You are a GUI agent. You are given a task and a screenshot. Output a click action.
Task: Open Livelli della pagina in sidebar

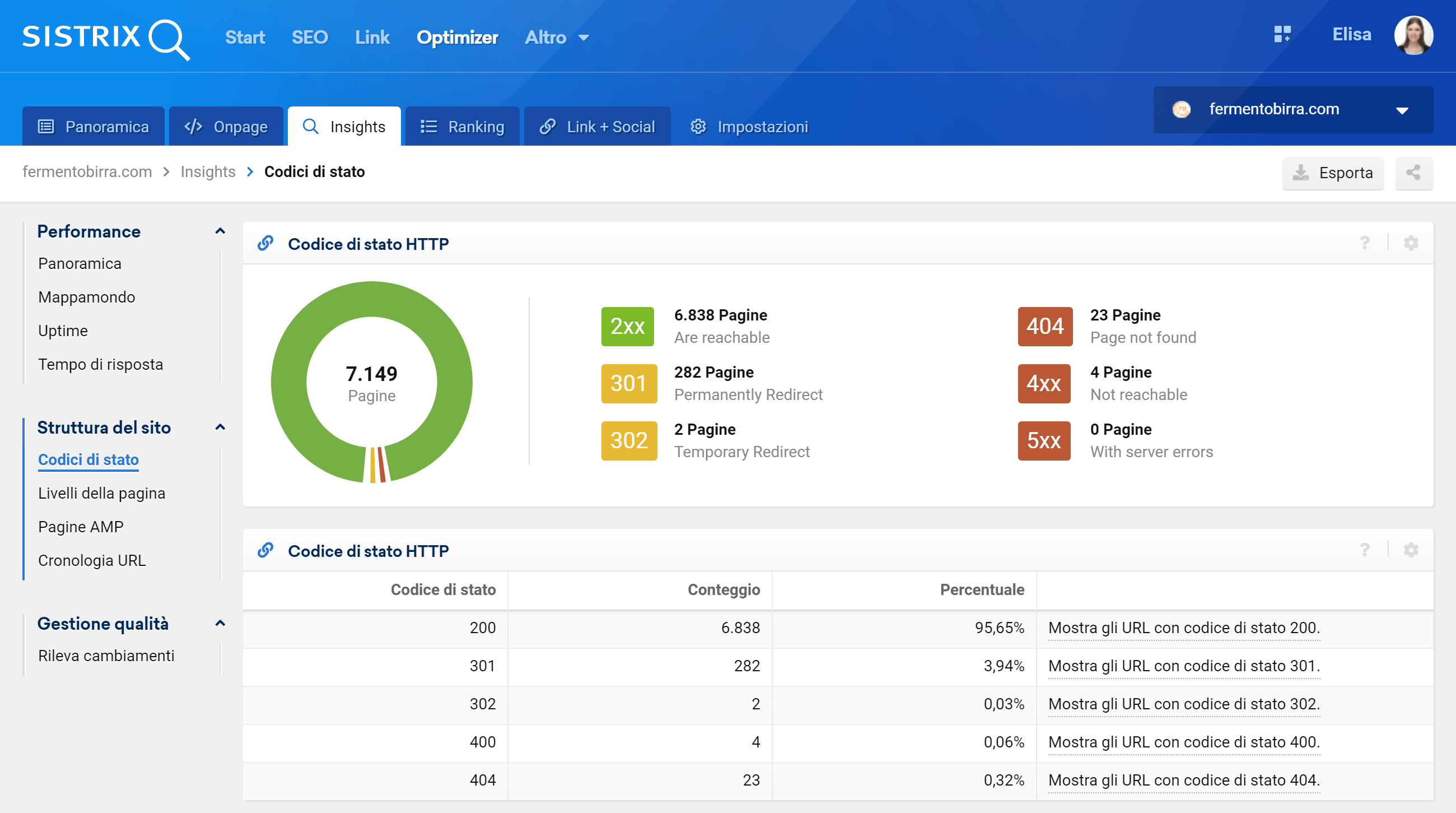(102, 493)
